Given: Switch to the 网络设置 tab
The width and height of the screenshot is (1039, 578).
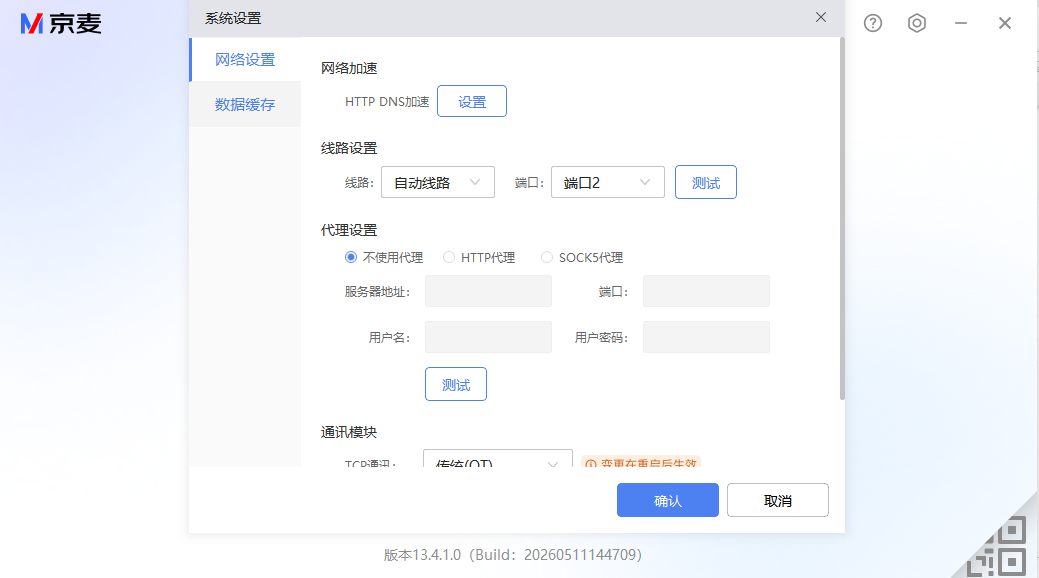Looking at the screenshot, I should coord(245,60).
